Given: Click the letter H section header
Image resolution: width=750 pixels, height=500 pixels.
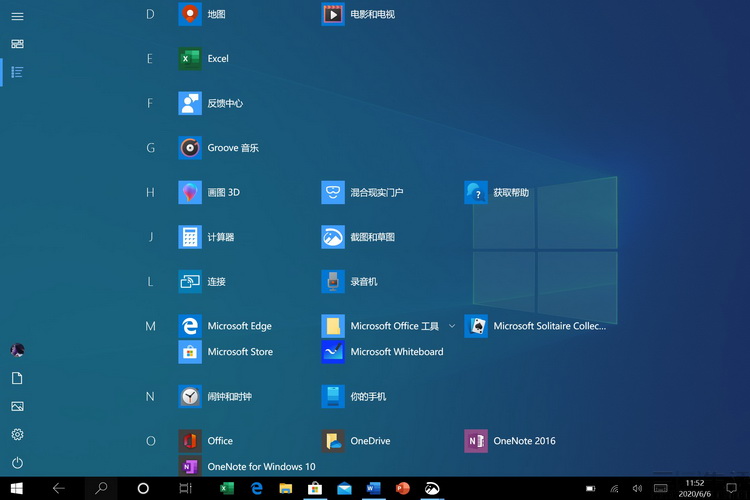Looking at the screenshot, I should 150,192.
